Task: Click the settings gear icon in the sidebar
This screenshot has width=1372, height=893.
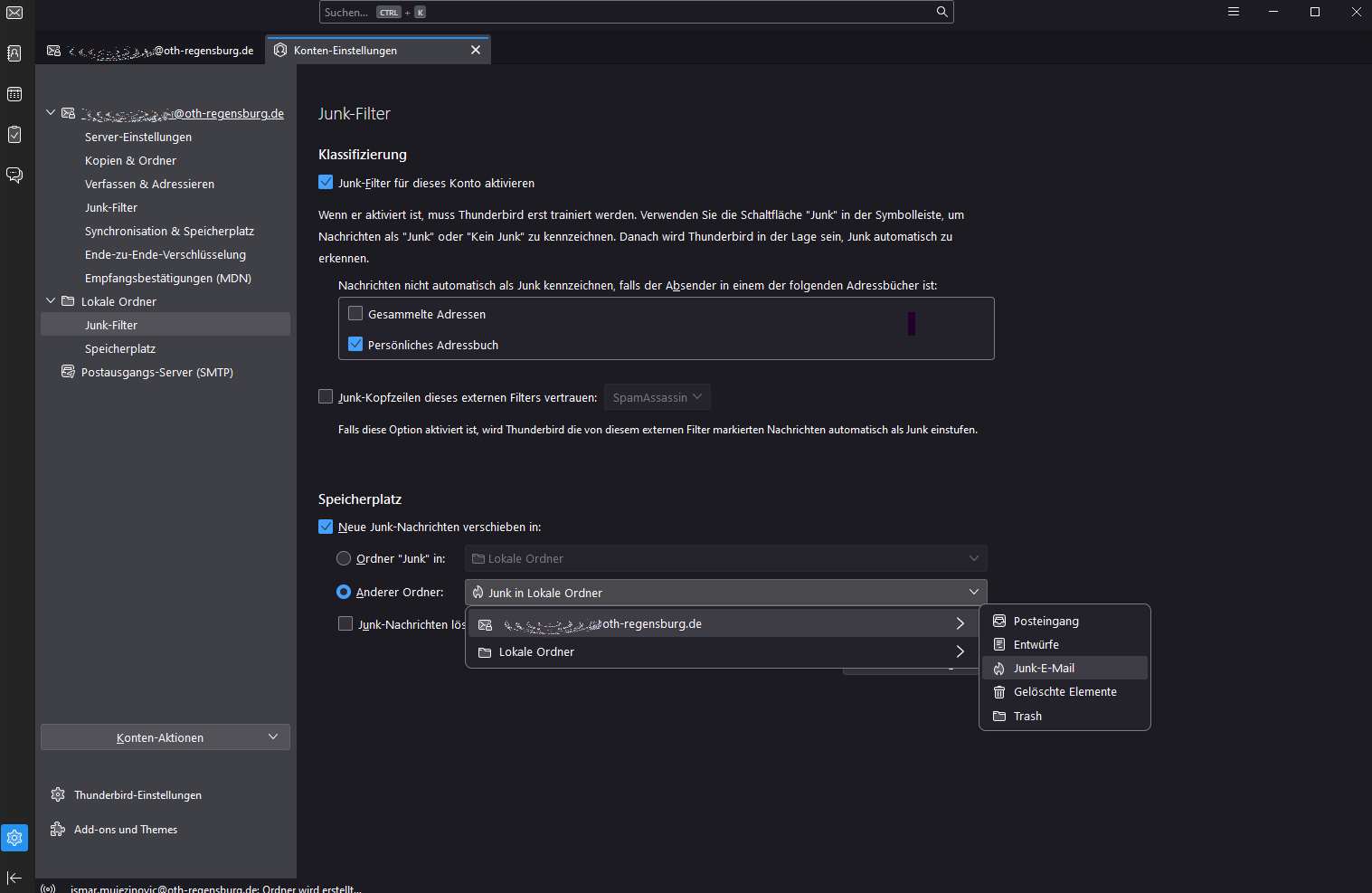Action: pos(14,838)
